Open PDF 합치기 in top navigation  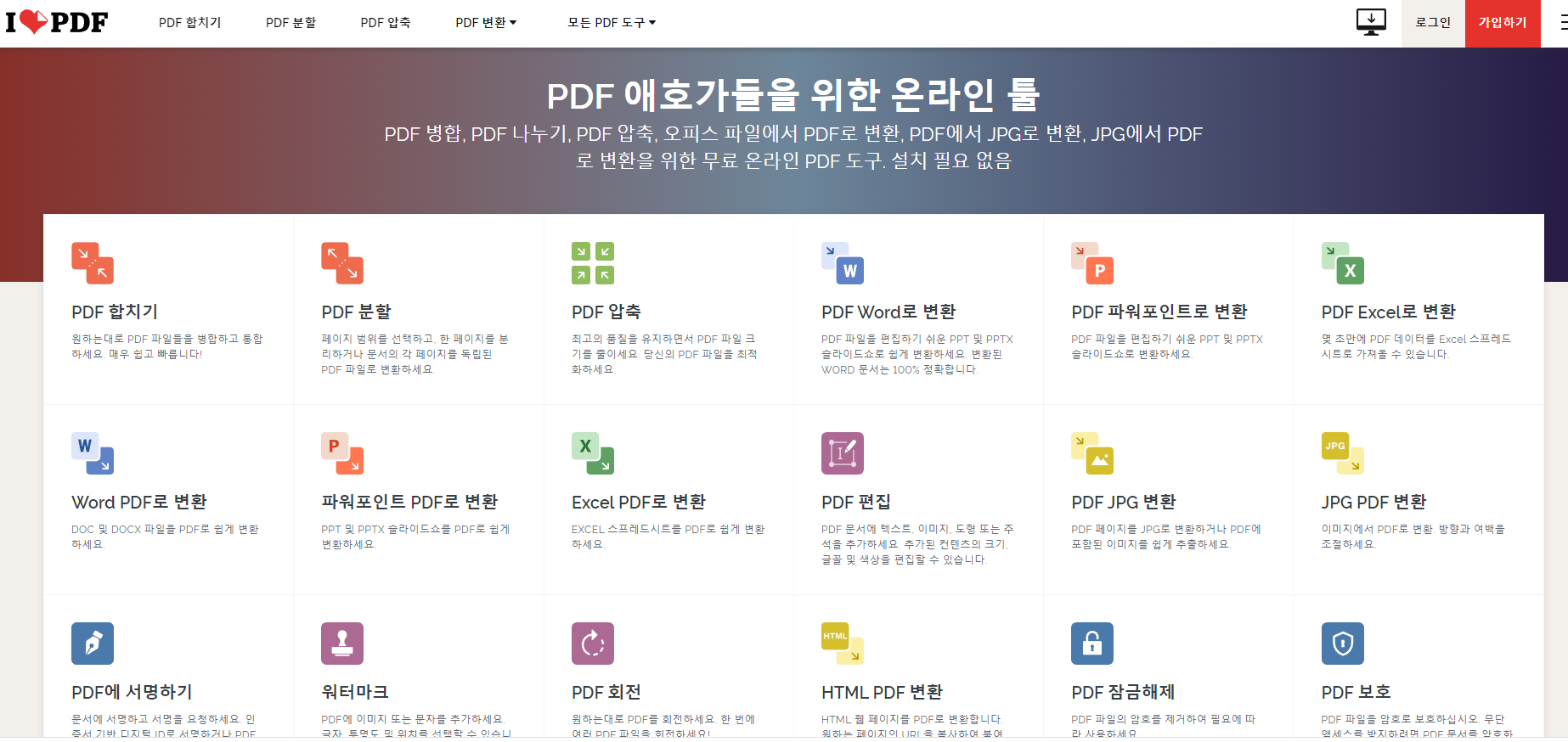[189, 23]
